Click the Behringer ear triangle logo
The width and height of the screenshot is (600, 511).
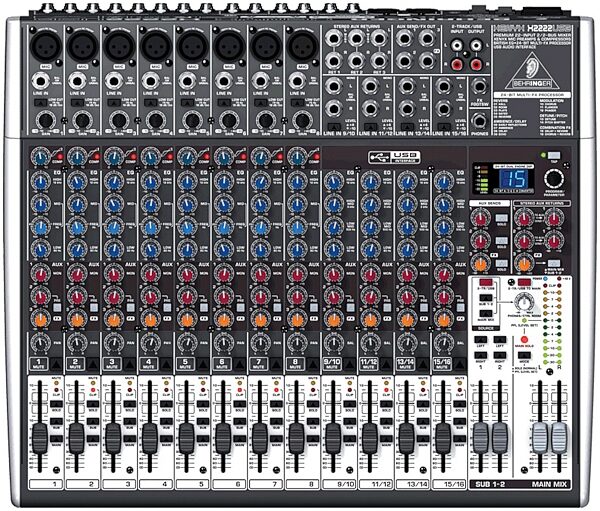532,71
